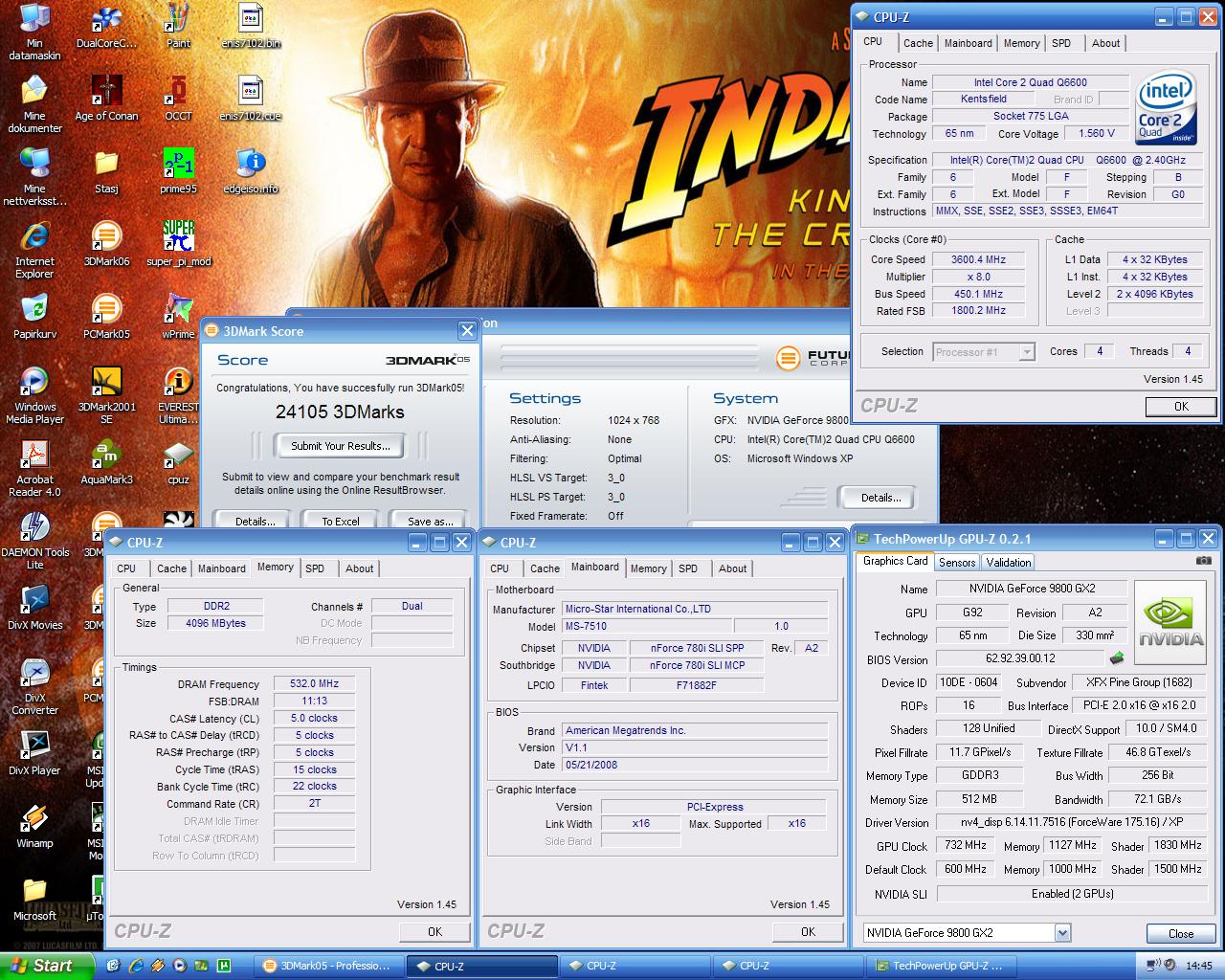Open the Stasj folder on desktop
This screenshot has height=980, width=1225.
tap(106, 172)
